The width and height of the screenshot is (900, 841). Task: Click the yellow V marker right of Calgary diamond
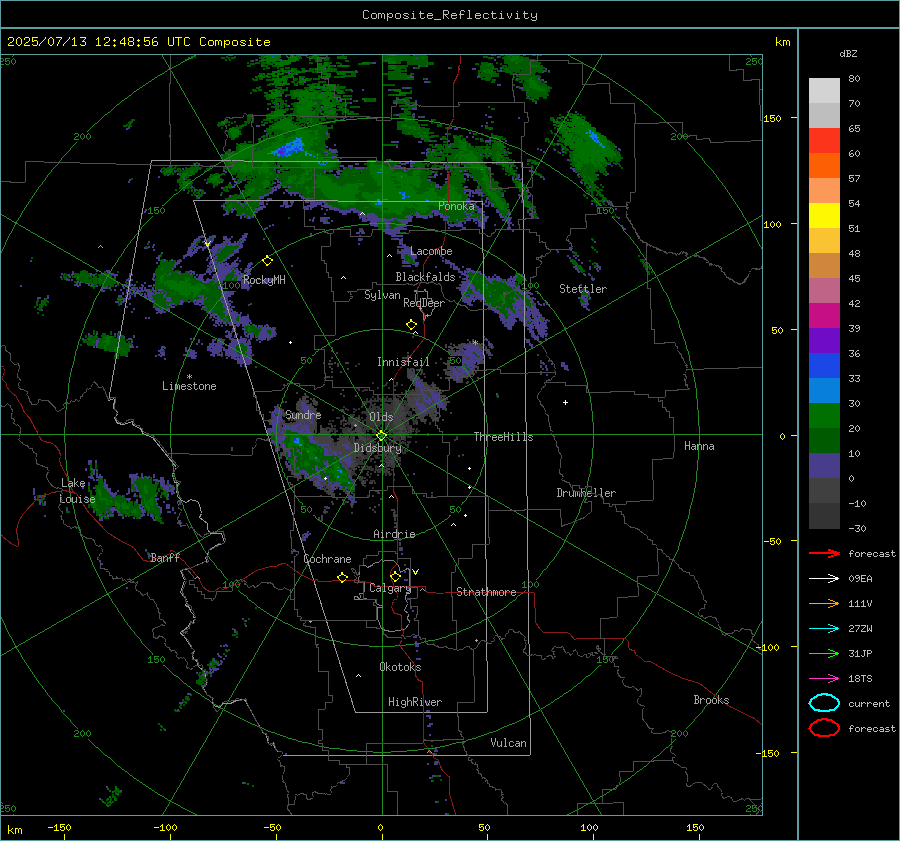tap(416, 572)
